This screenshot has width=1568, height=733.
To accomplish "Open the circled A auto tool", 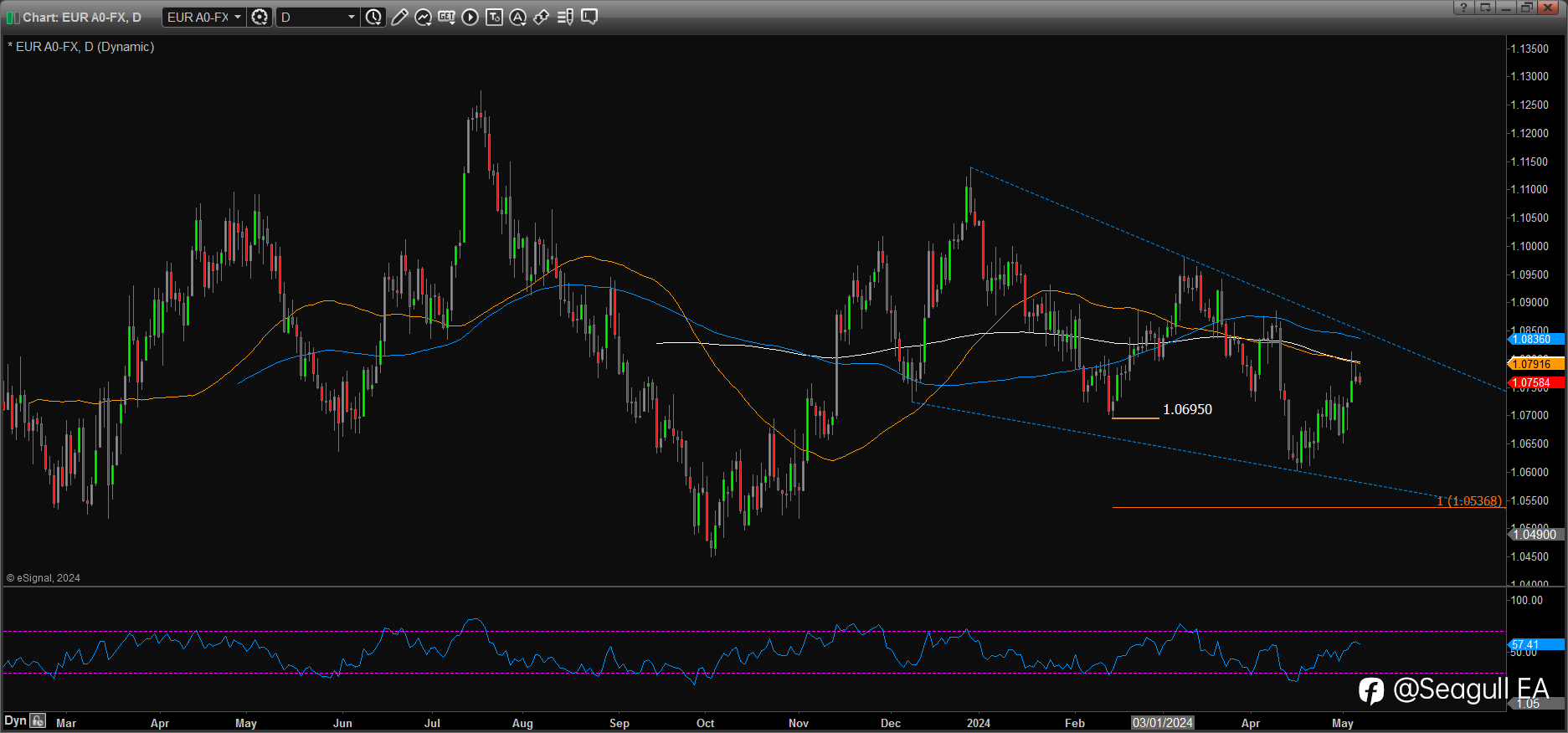I will coord(517,17).
